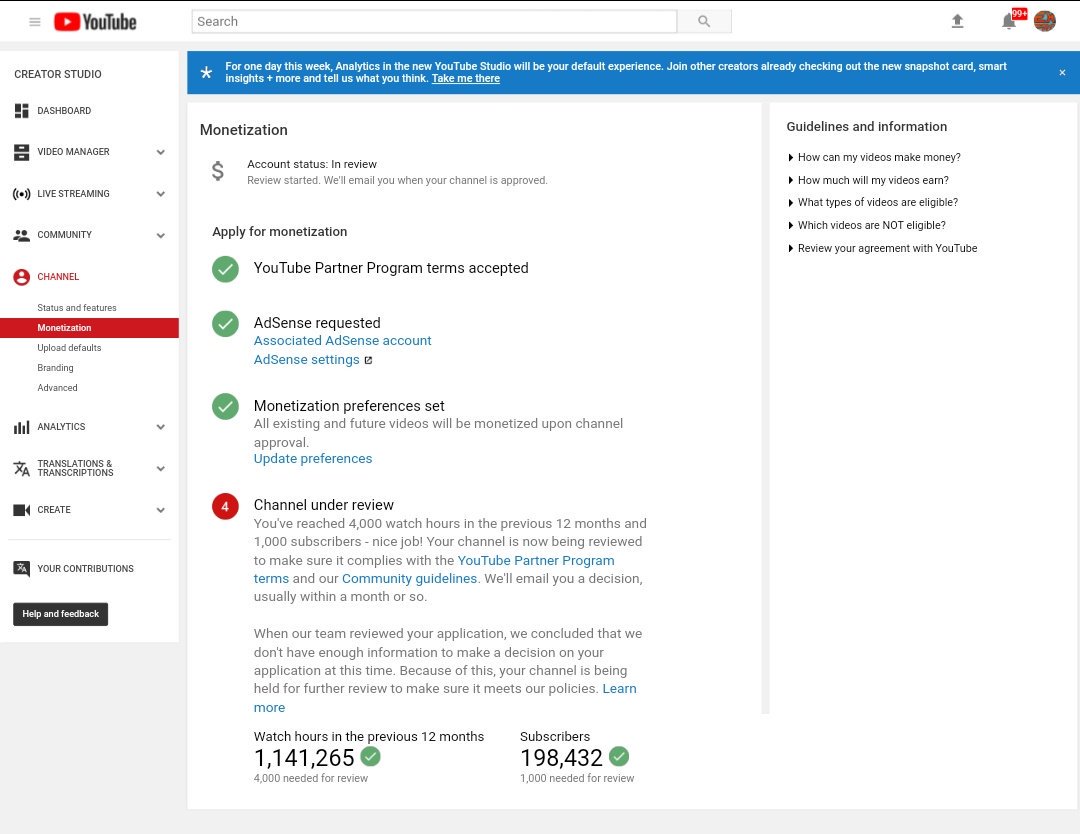1080x834 pixels.
Task: Click the 198,432 subscribers value
Action: (x=561, y=758)
